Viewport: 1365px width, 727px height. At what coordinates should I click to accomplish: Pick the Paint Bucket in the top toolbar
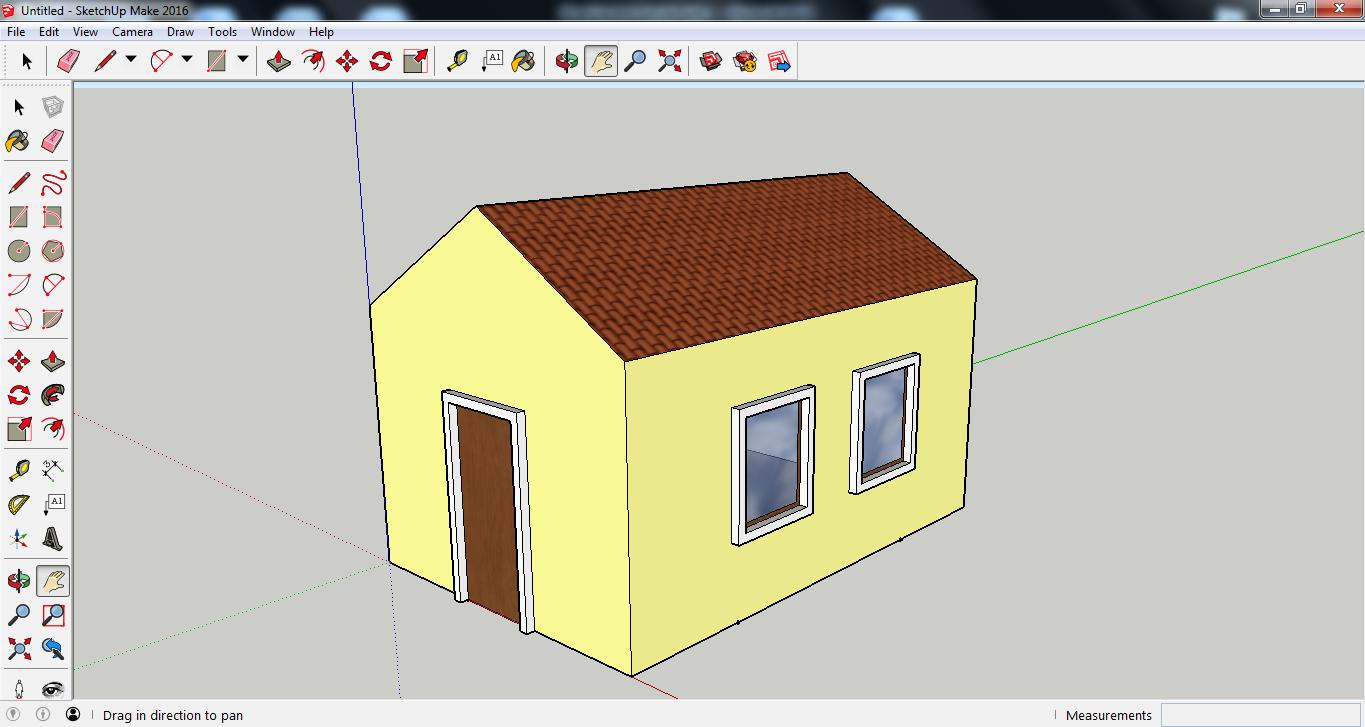click(x=523, y=61)
